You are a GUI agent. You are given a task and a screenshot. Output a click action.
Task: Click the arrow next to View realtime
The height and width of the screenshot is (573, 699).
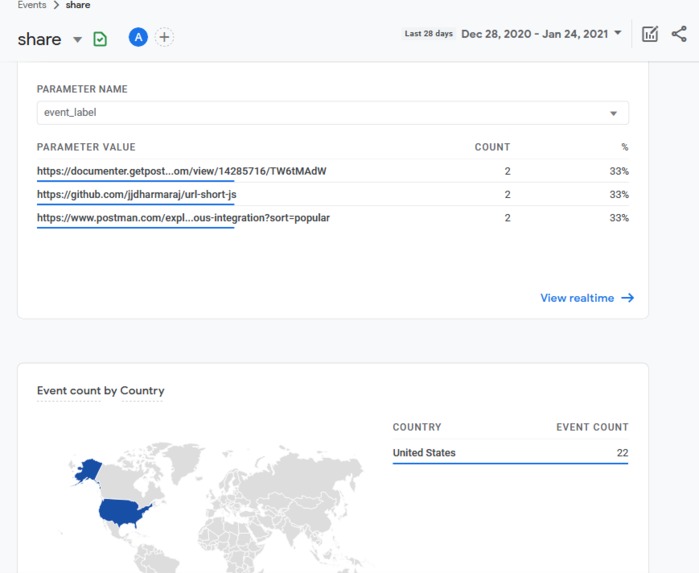click(x=628, y=298)
